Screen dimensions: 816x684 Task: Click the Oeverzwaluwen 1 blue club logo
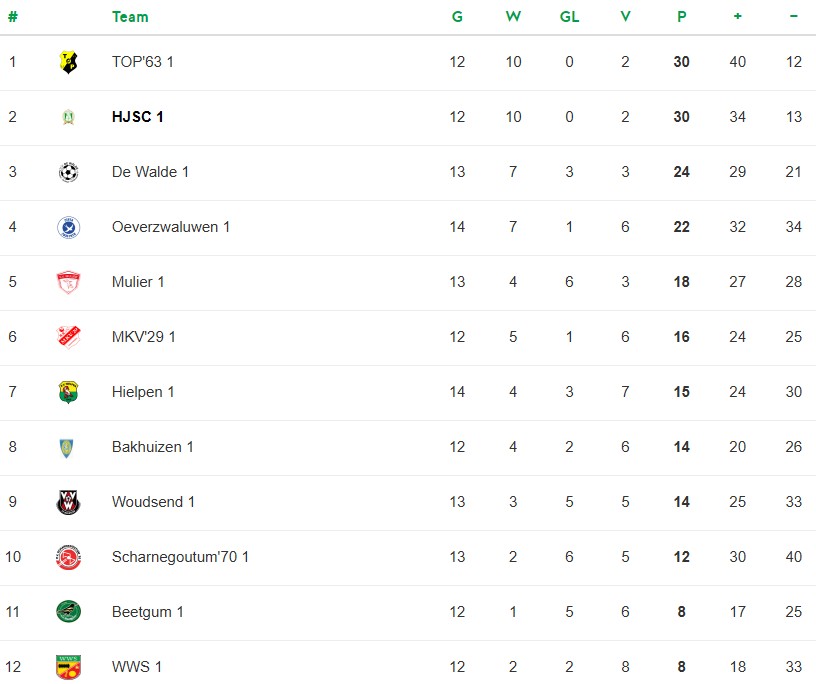pyautogui.click(x=68, y=227)
